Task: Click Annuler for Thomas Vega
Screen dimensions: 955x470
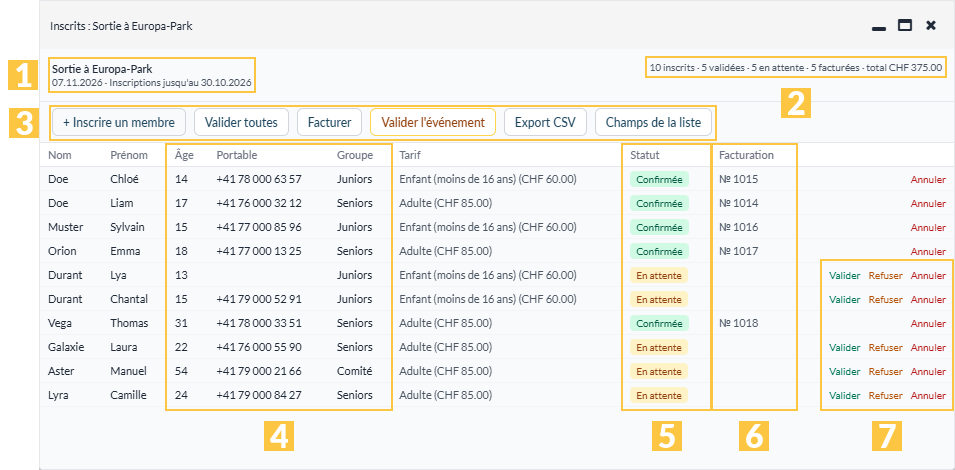Action: point(928,324)
